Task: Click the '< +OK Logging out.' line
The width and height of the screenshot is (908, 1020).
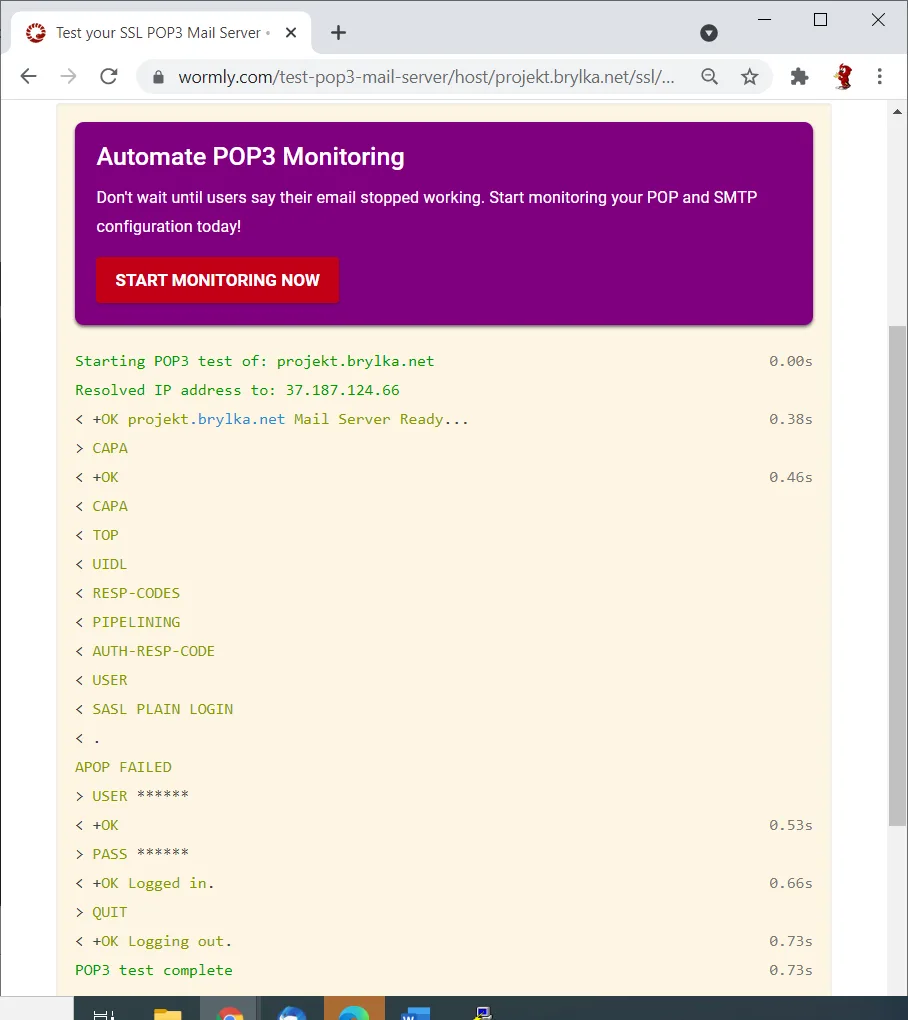Action: click(154, 941)
